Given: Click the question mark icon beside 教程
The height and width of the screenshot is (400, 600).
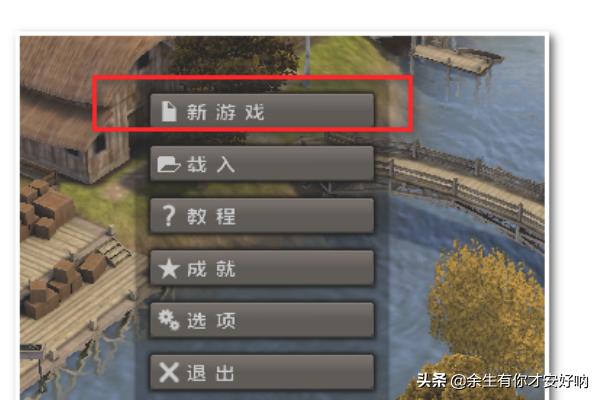Looking at the screenshot, I should [169, 216].
